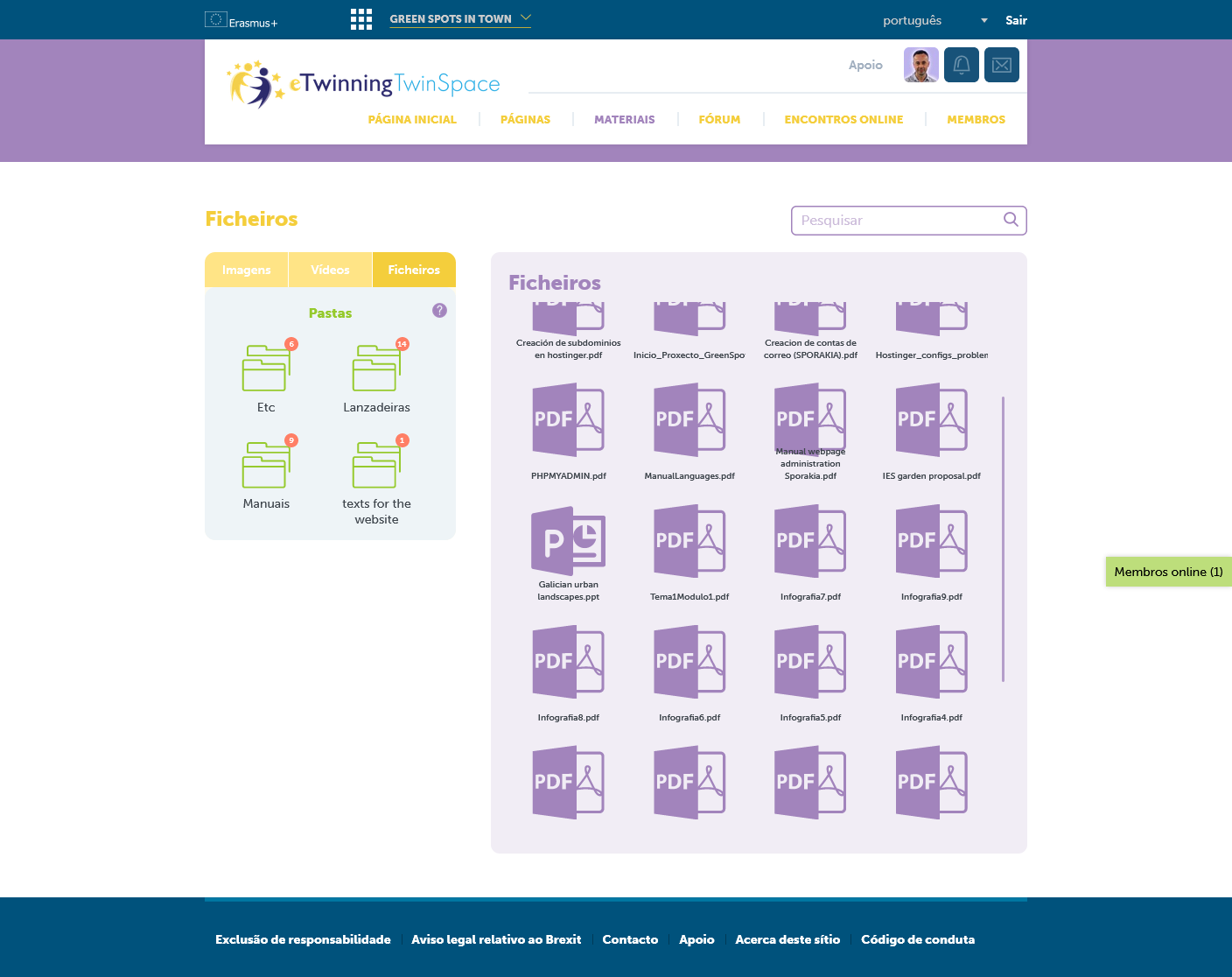Click the search magnifier icon
The width and height of the screenshot is (1232, 977).
[x=1011, y=220]
